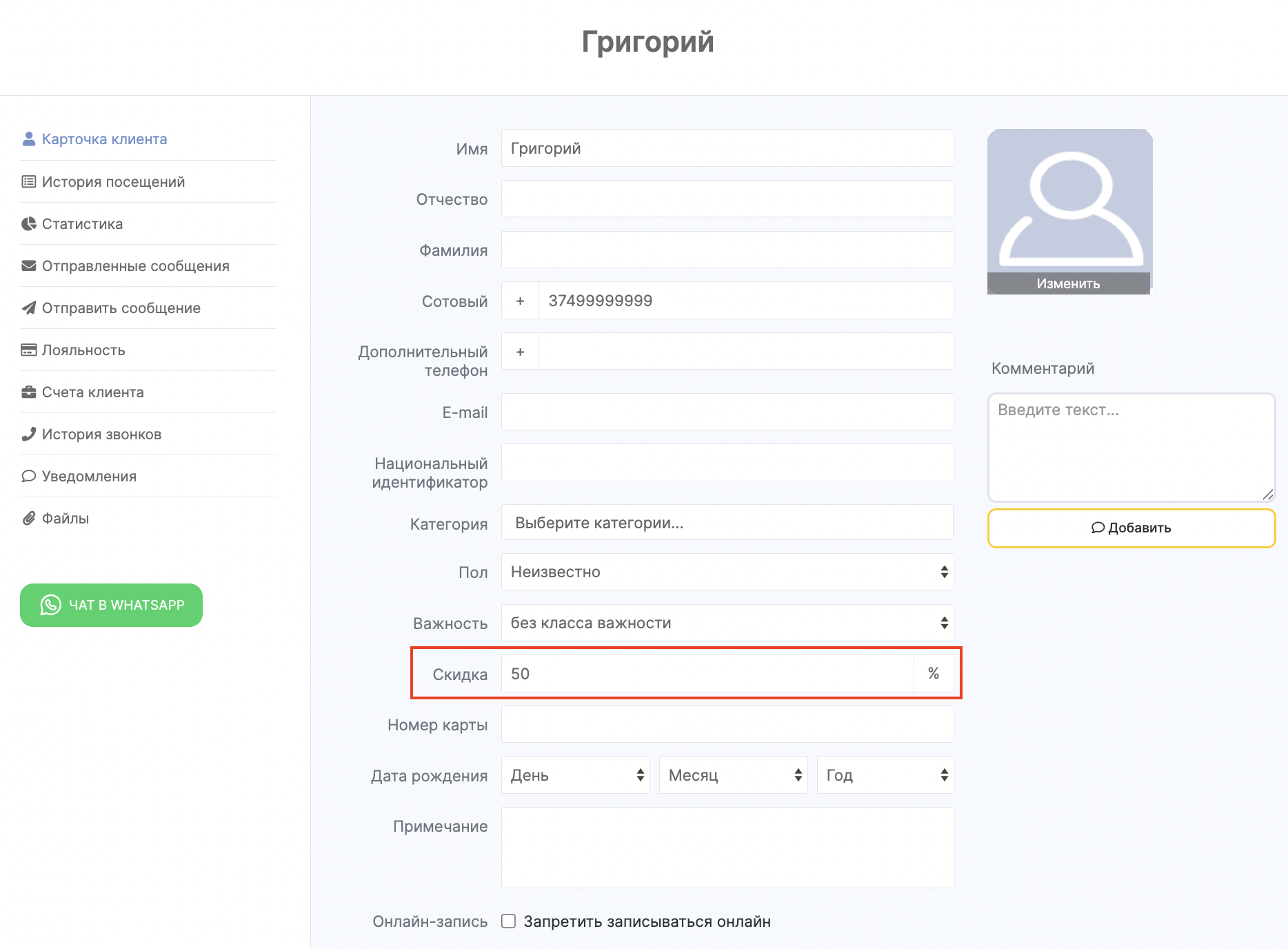Open the Категория selector

click(727, 523)
